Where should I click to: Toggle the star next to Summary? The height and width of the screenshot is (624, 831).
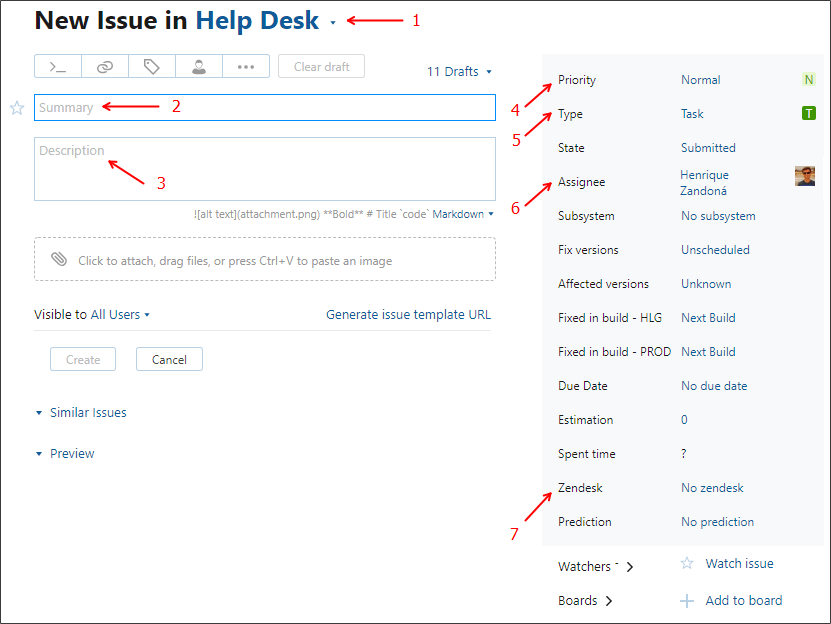[x=17, y=108]
